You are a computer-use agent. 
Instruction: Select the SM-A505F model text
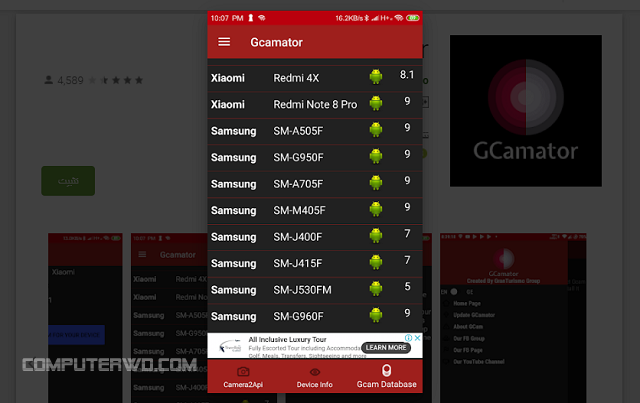pos(298,131)
